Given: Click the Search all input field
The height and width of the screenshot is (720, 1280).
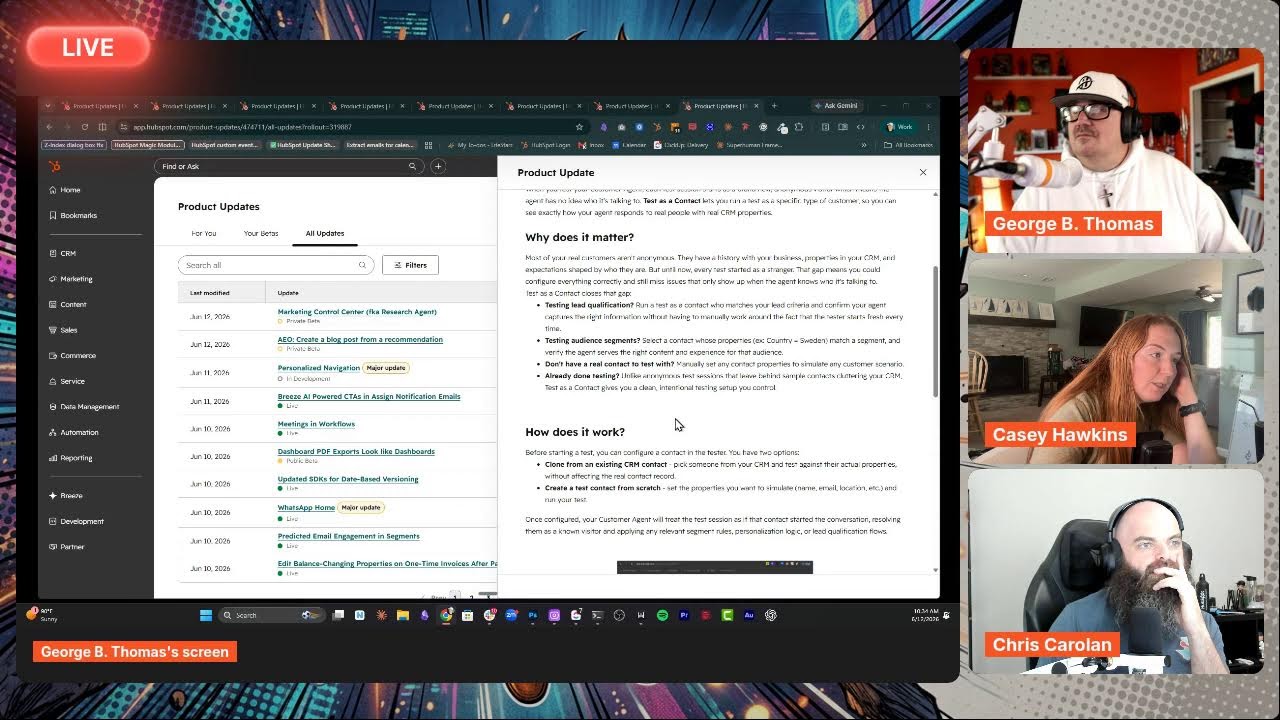Looking at the screenshot, I should [276, 265].
